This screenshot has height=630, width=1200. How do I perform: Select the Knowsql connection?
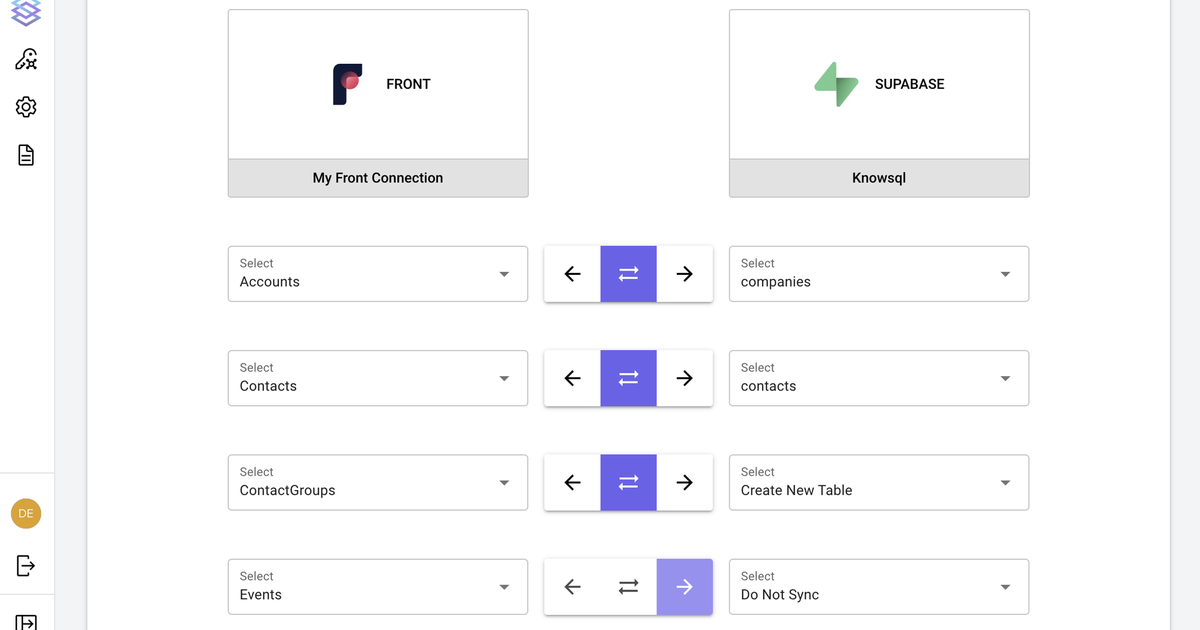[x=878, y=177]
